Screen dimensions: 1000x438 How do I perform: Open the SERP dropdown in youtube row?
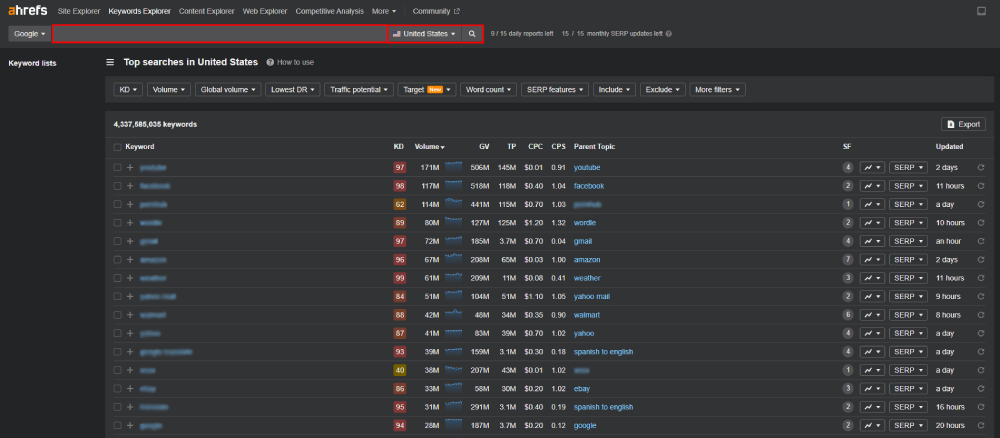(x=908, y=168)
